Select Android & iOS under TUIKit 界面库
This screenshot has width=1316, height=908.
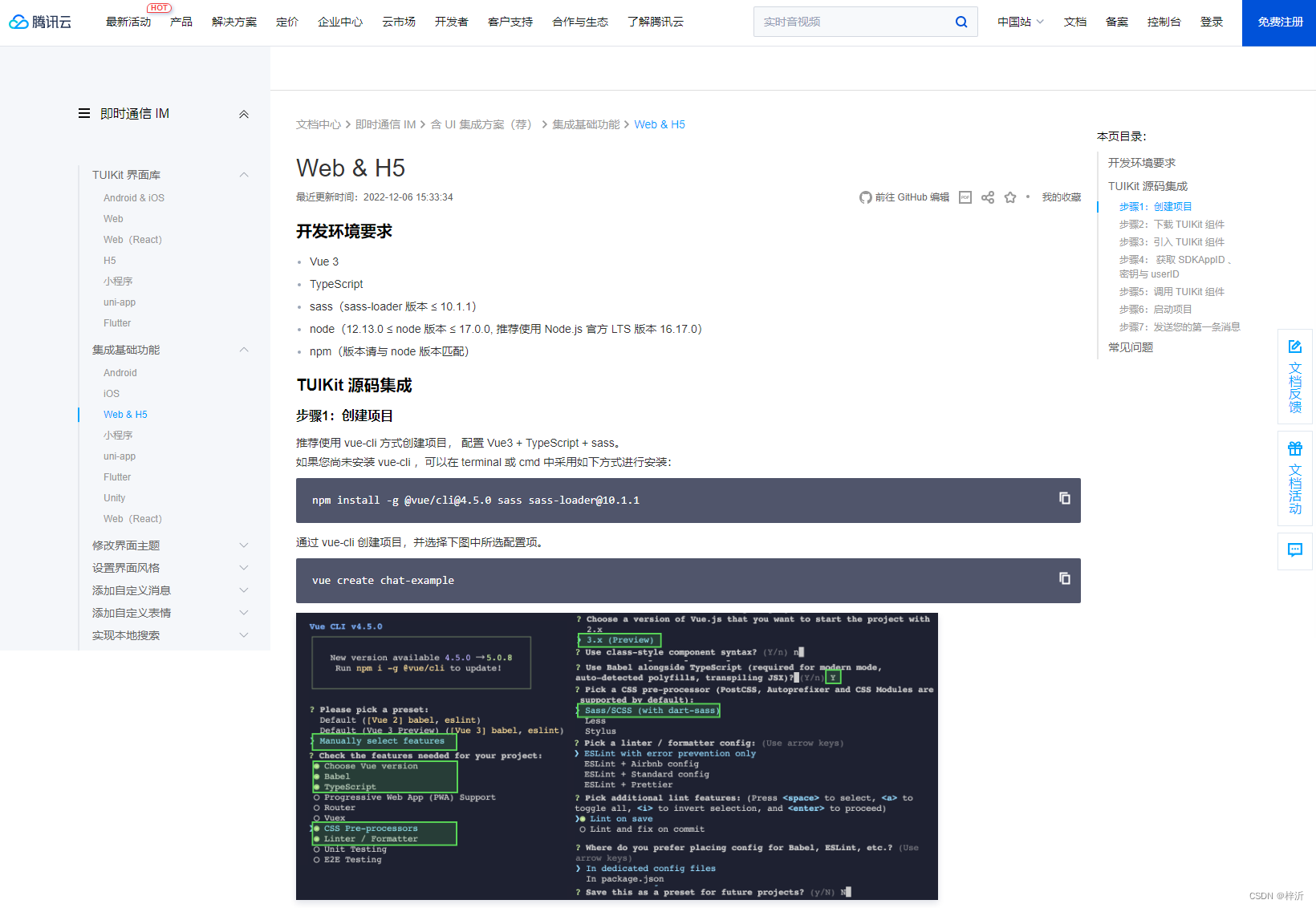pos(134,198)
